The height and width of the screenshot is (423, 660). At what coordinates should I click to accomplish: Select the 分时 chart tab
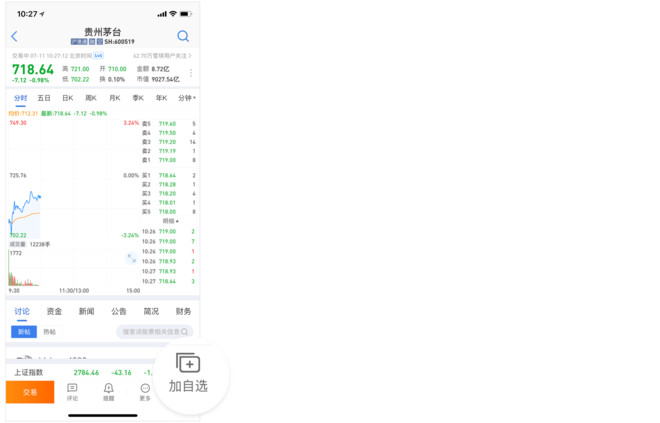20,98
